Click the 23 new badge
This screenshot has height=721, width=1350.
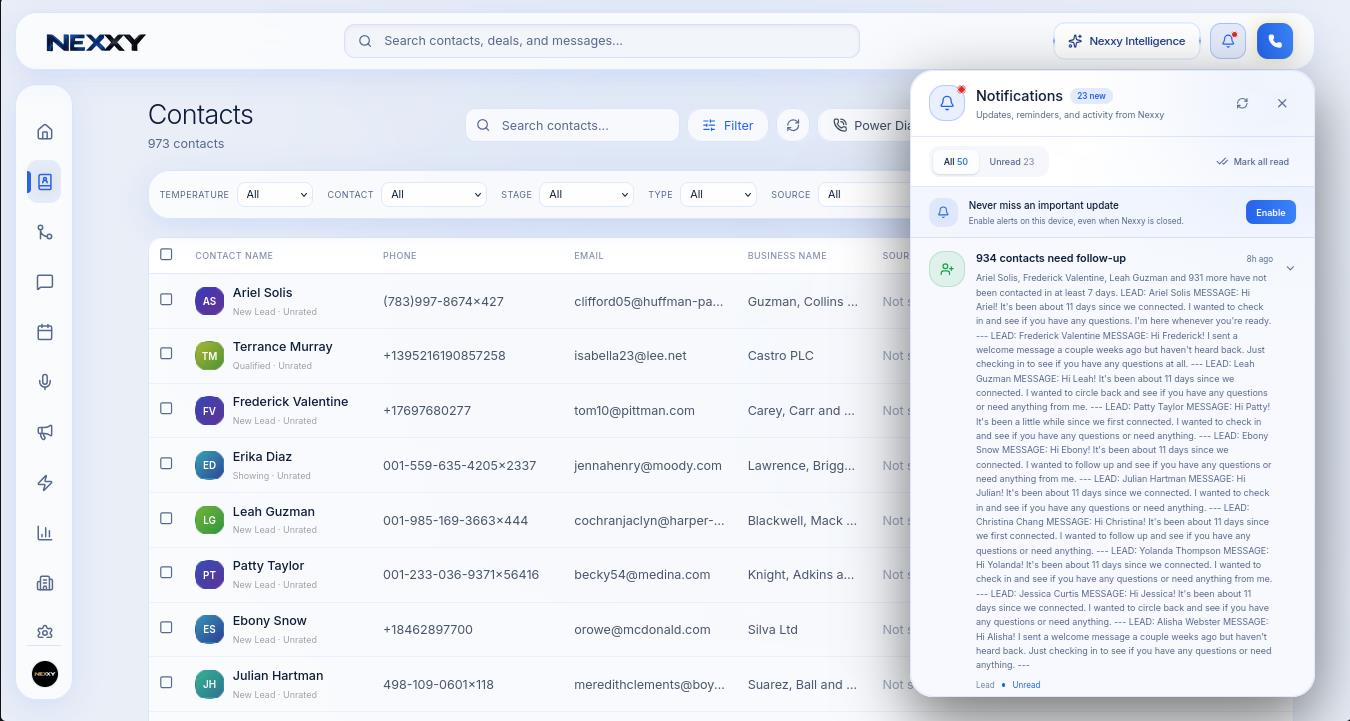coord(1091,96)
